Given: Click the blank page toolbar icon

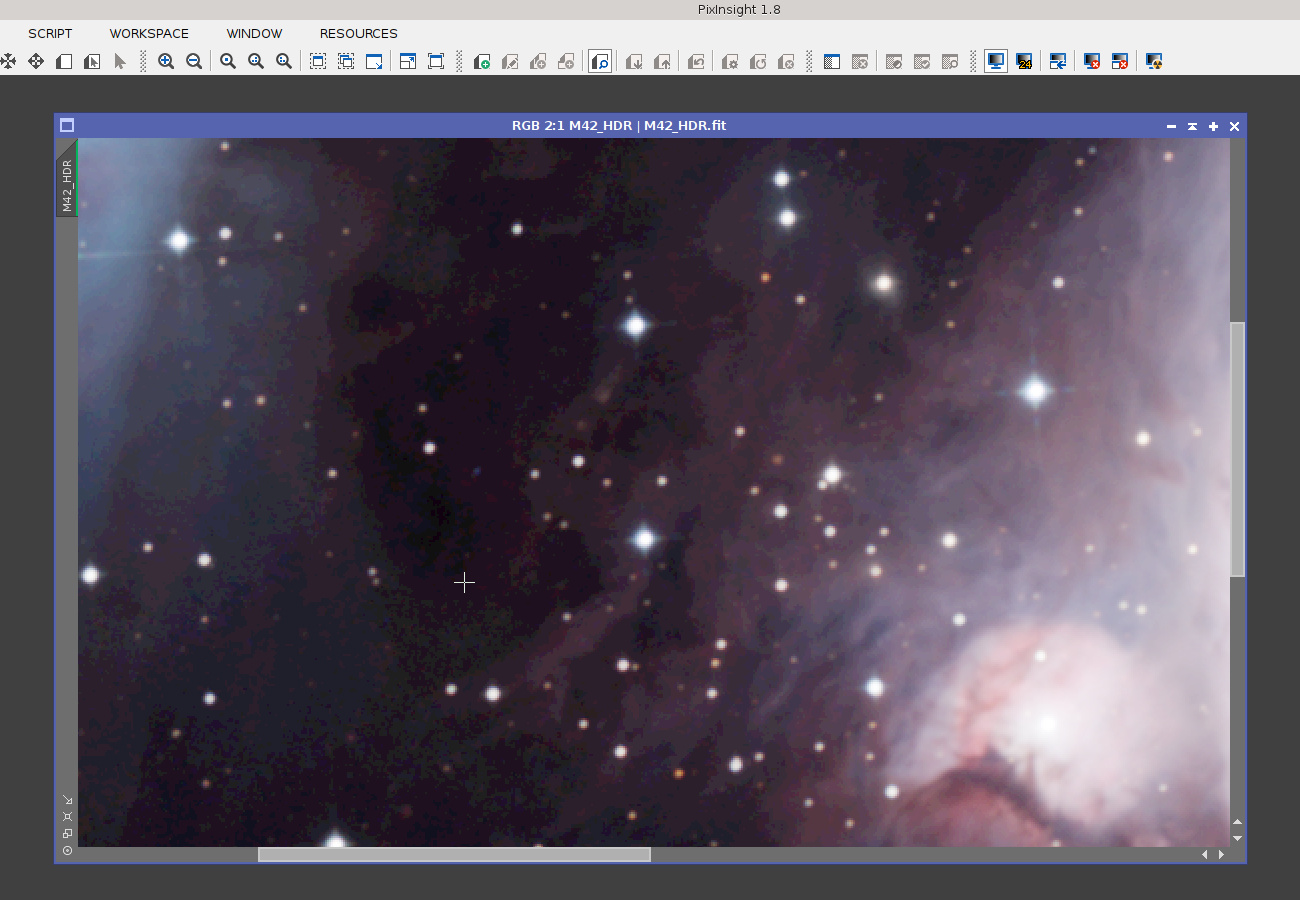Looking at the screenshot, I should click(x=64, y=61).
